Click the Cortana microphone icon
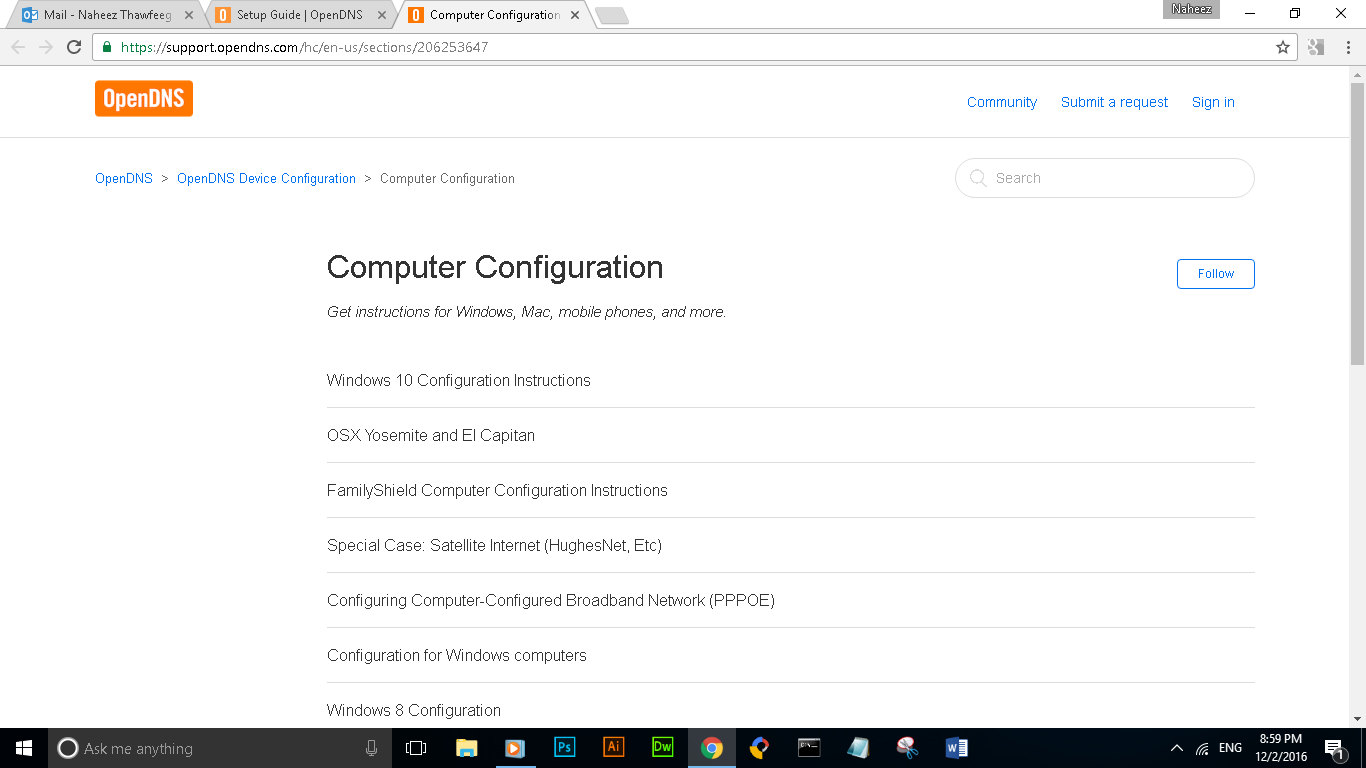1366x768 pixels. 371,748
